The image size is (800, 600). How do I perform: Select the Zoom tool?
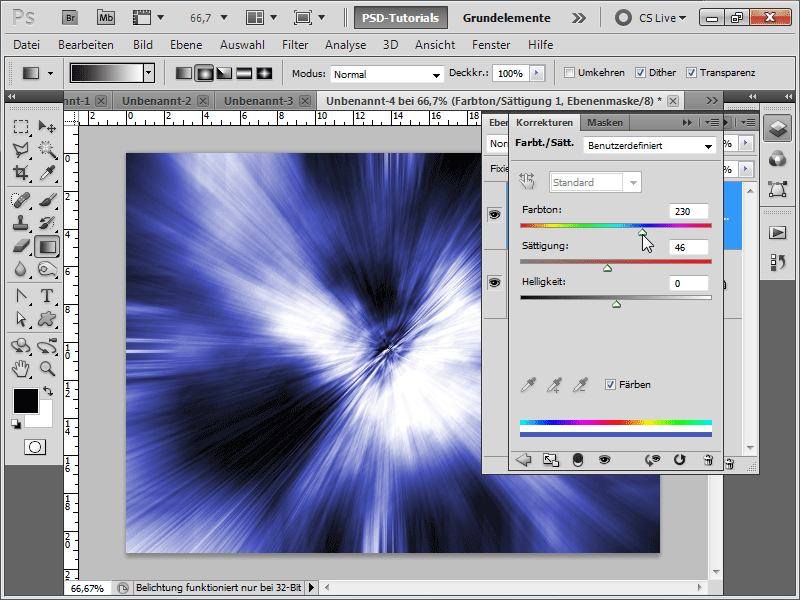[47, 369]
